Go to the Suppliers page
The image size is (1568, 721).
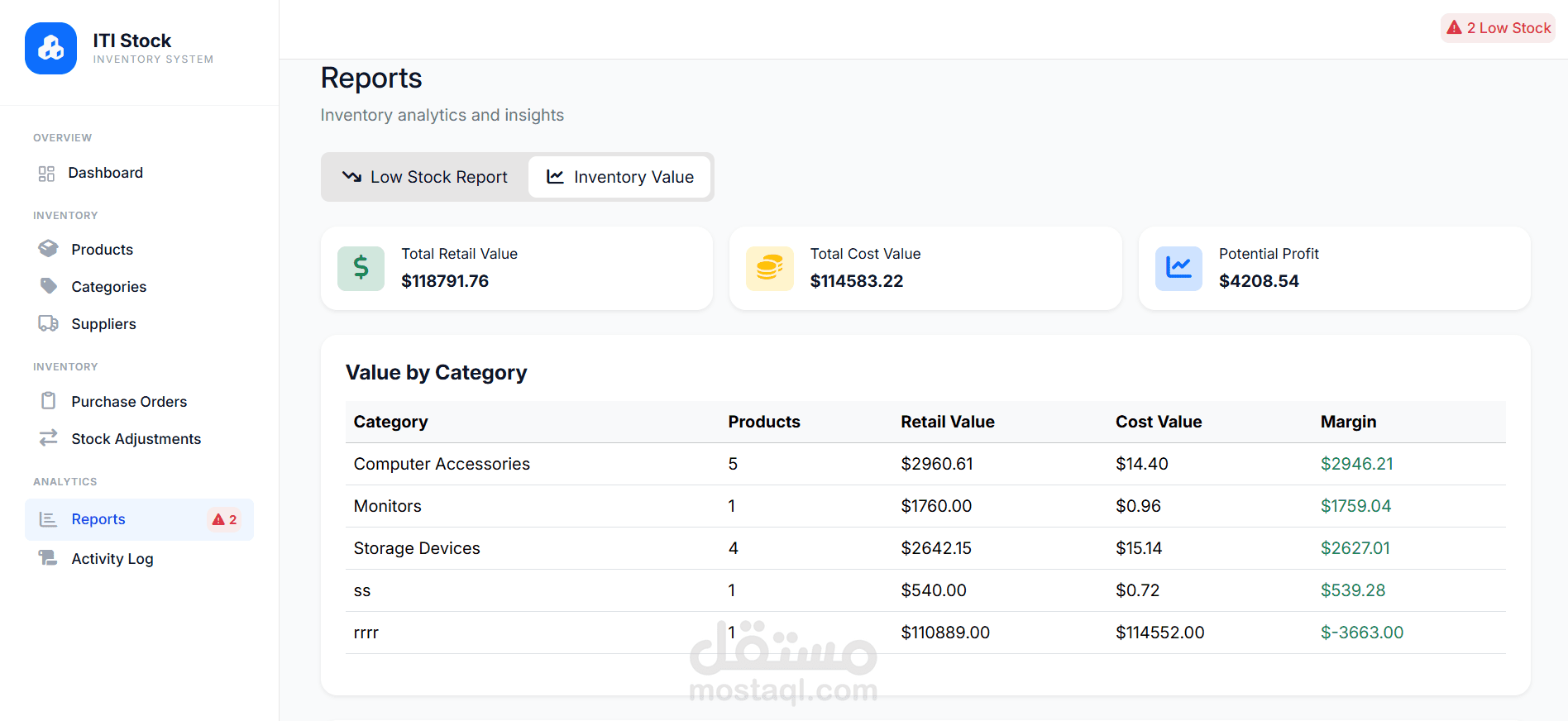coord(103,324)
